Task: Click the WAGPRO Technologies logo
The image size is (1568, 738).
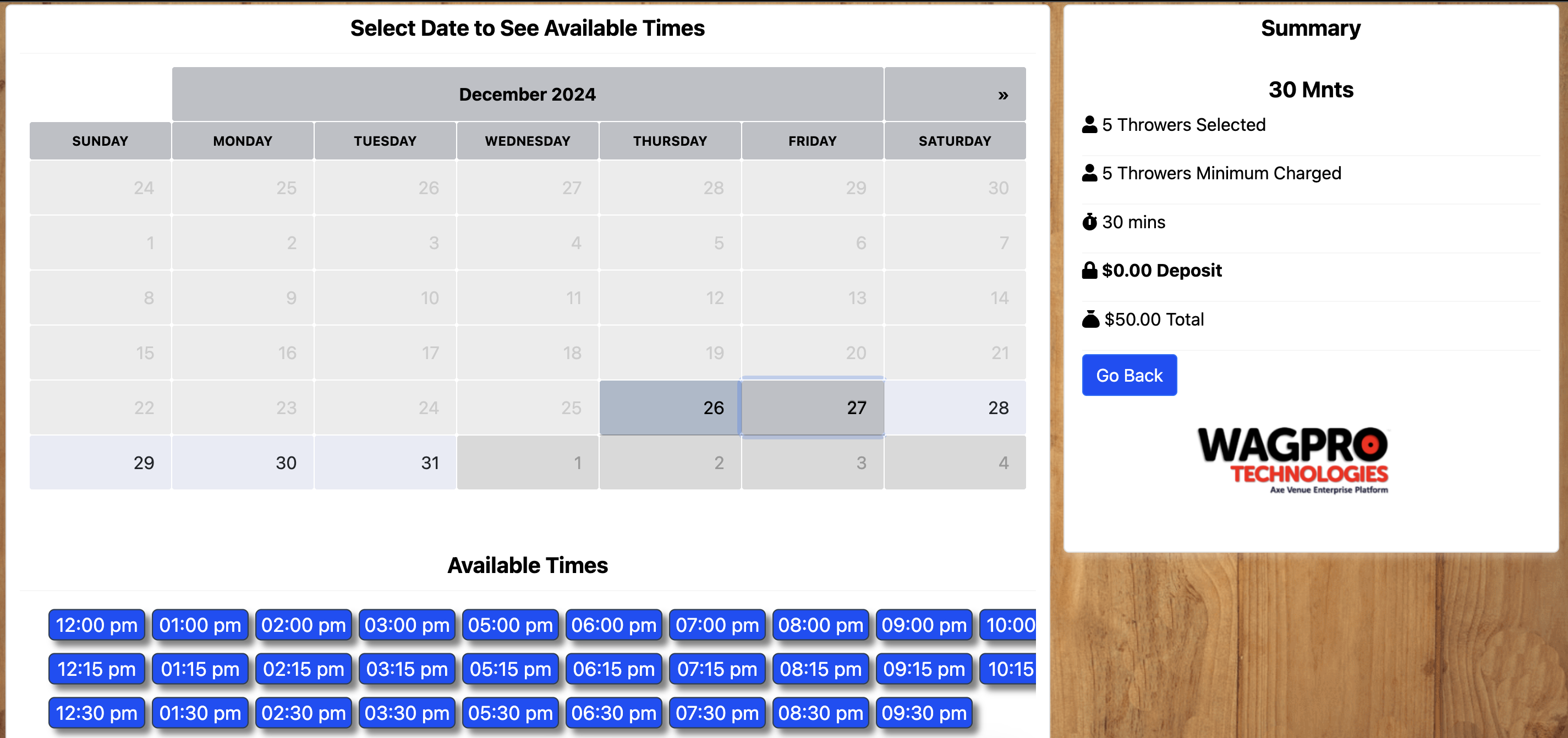Action: [1292, 460]
